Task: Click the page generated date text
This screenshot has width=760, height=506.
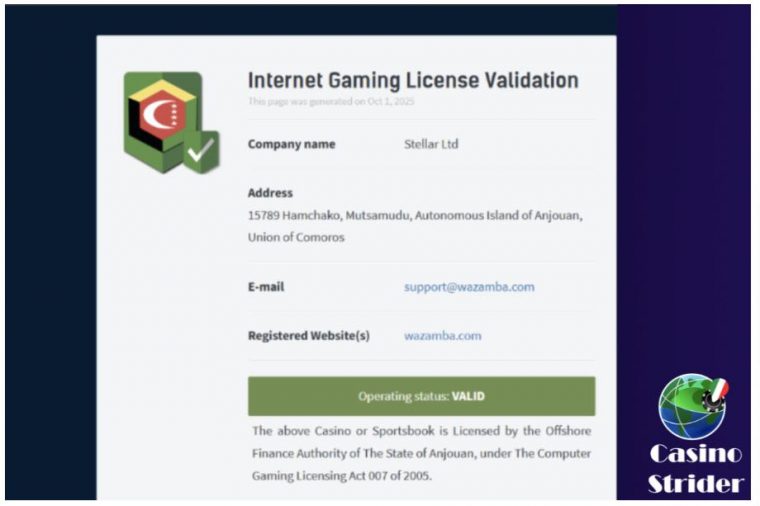Action: tap(331, 102)
